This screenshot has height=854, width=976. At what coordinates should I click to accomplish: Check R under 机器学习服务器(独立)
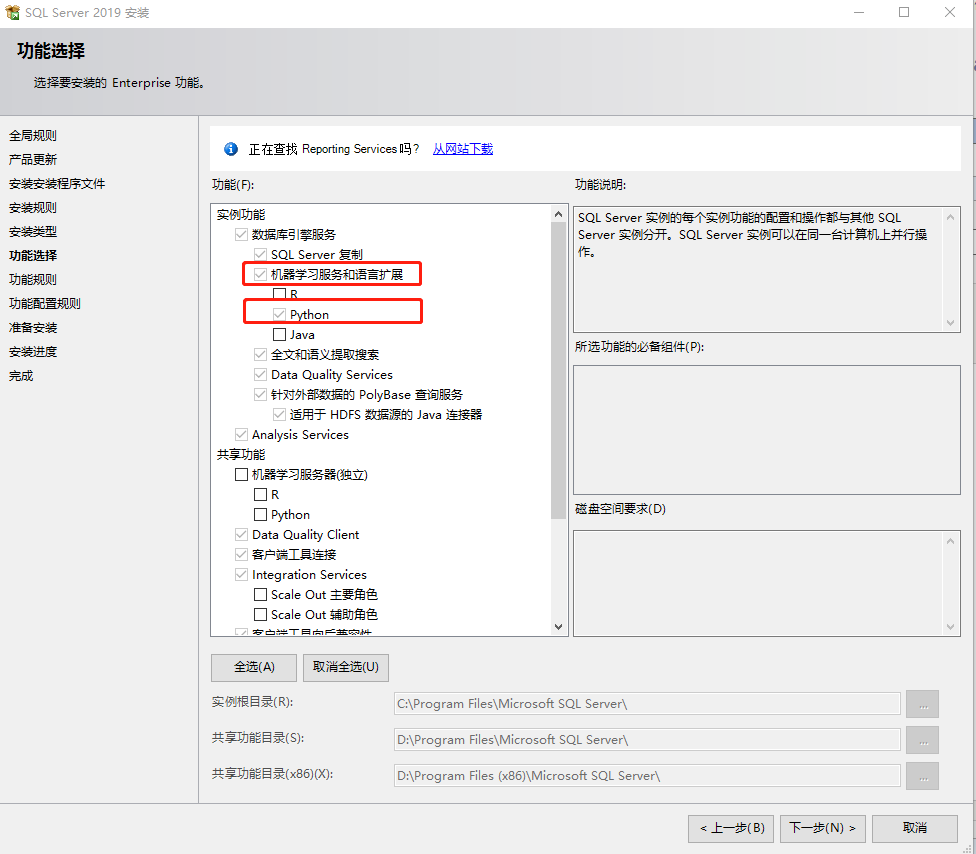click(x=260, y=494)
